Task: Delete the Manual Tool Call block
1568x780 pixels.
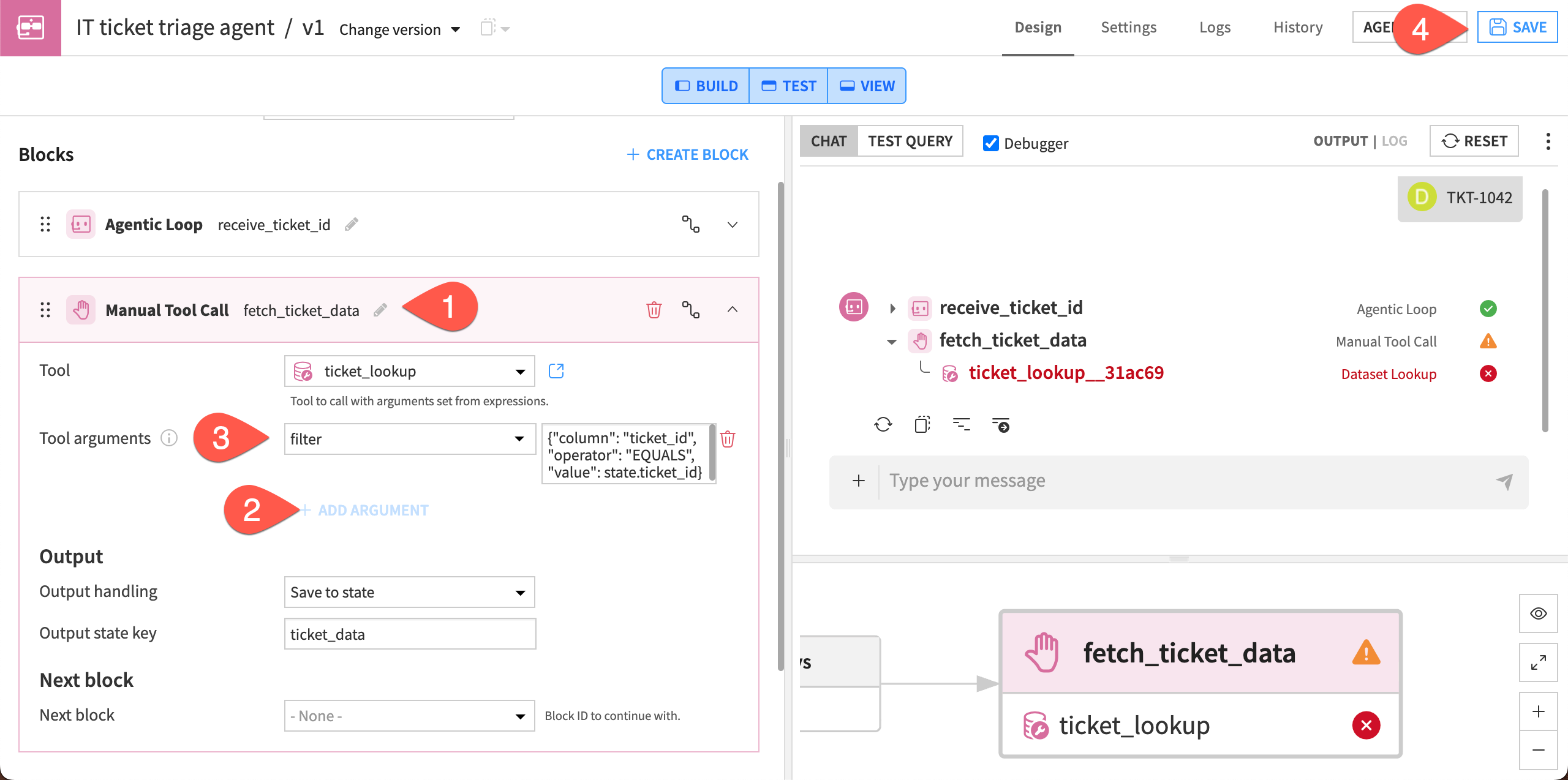Action: (x=654, y=310)
